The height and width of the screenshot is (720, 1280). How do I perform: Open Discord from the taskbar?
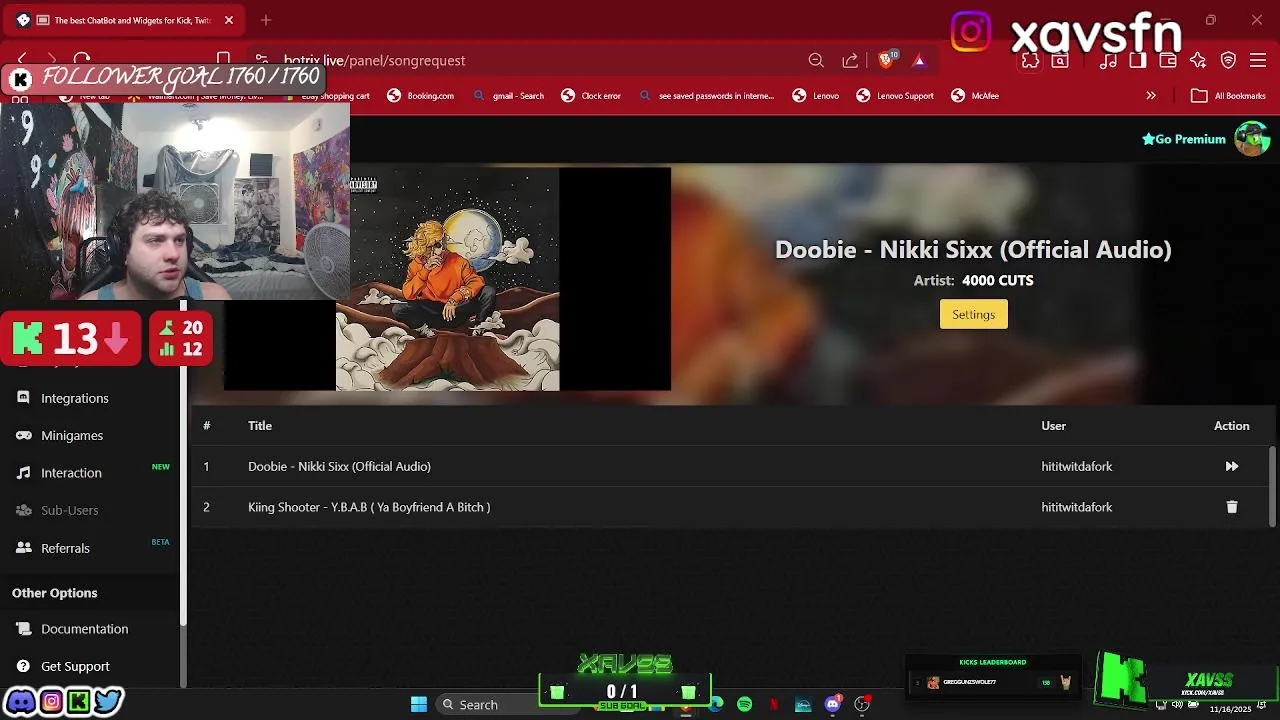tap(832, 705)
